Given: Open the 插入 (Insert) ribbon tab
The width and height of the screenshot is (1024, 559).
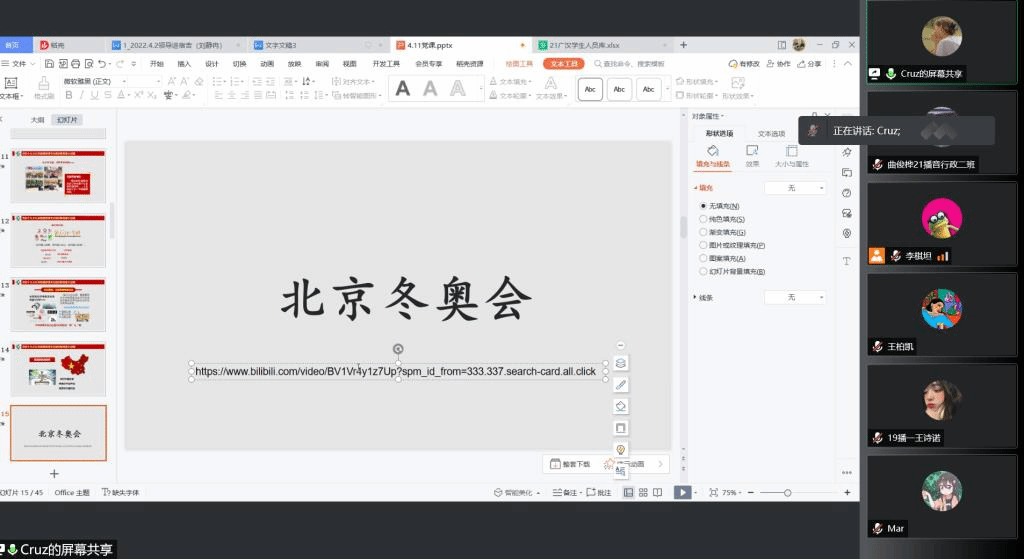Looking at the screenshot, I should click(x=184, y=64).
